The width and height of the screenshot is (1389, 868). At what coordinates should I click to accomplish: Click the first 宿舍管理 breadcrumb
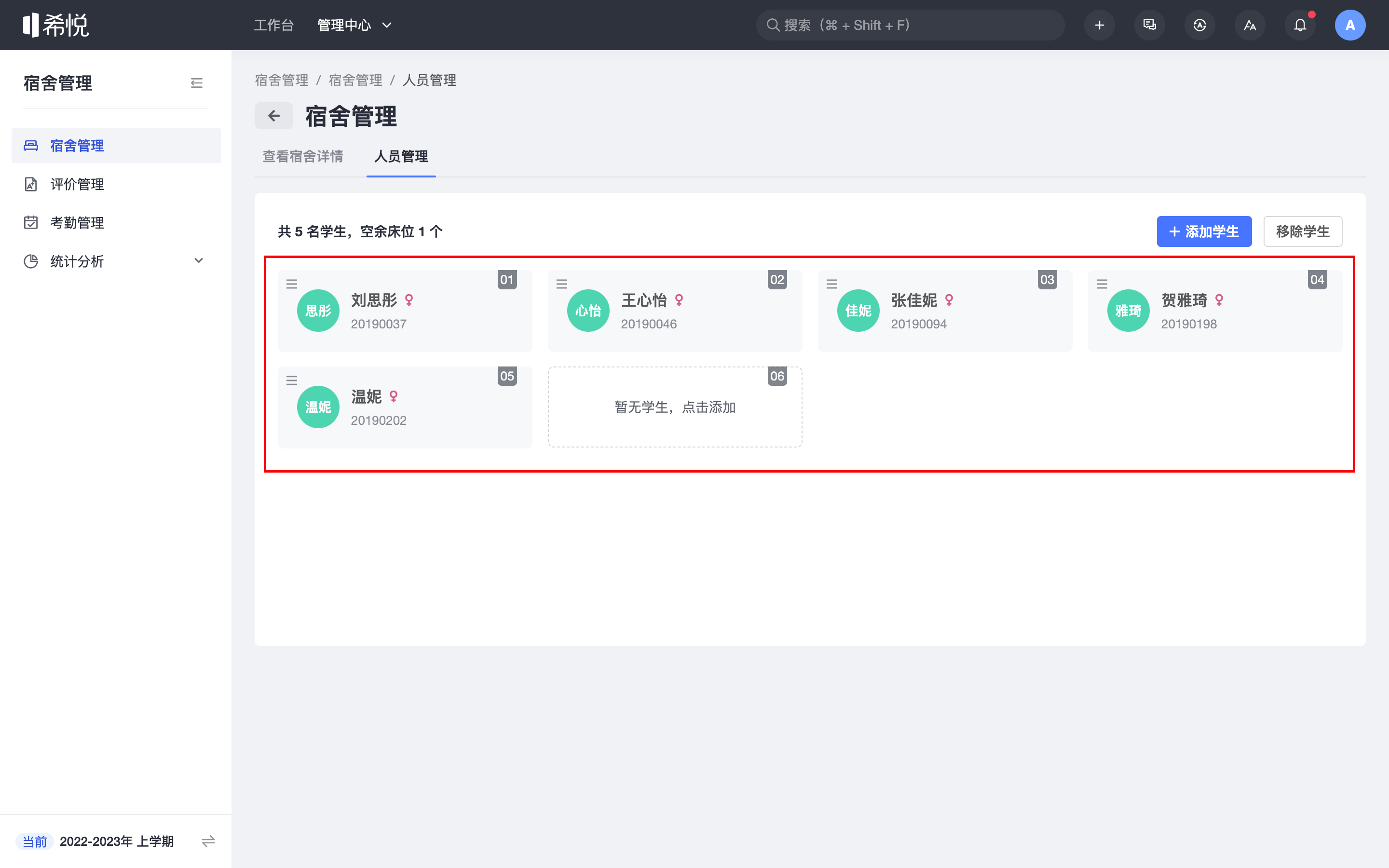[x=282, y=81]
